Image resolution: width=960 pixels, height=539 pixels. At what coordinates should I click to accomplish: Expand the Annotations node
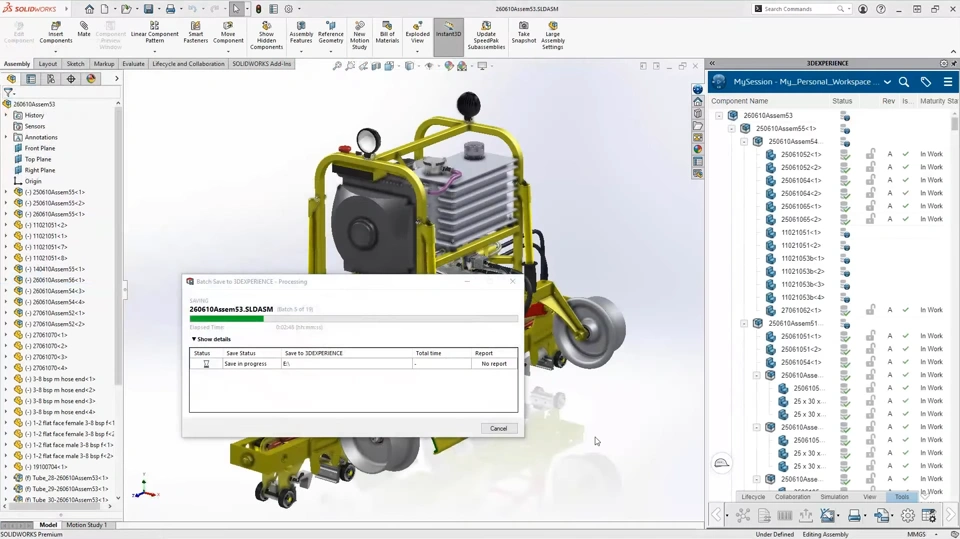6,137
